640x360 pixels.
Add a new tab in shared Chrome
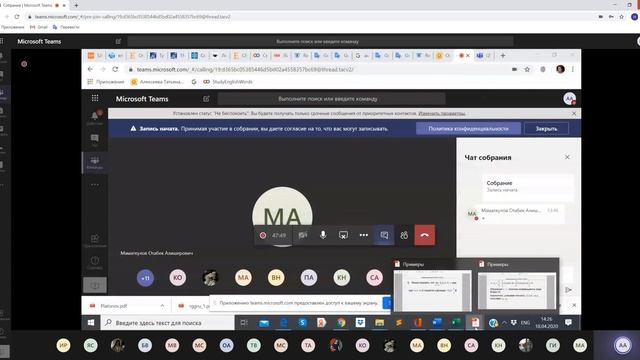point(503,56)
